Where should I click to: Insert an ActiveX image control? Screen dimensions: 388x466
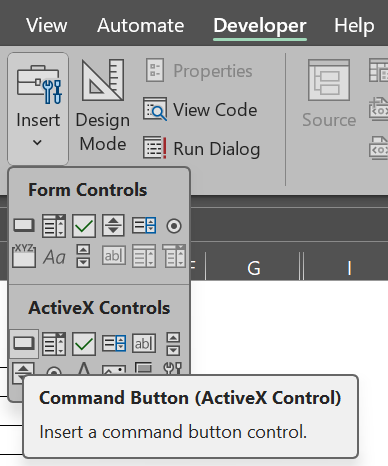coord(114,370)
